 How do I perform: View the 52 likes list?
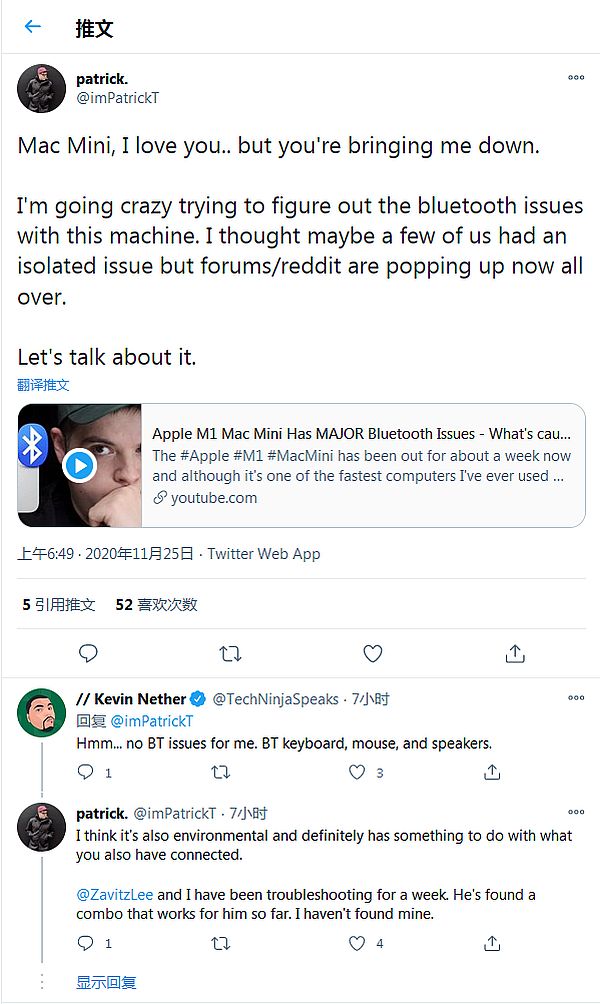point(156,604)
